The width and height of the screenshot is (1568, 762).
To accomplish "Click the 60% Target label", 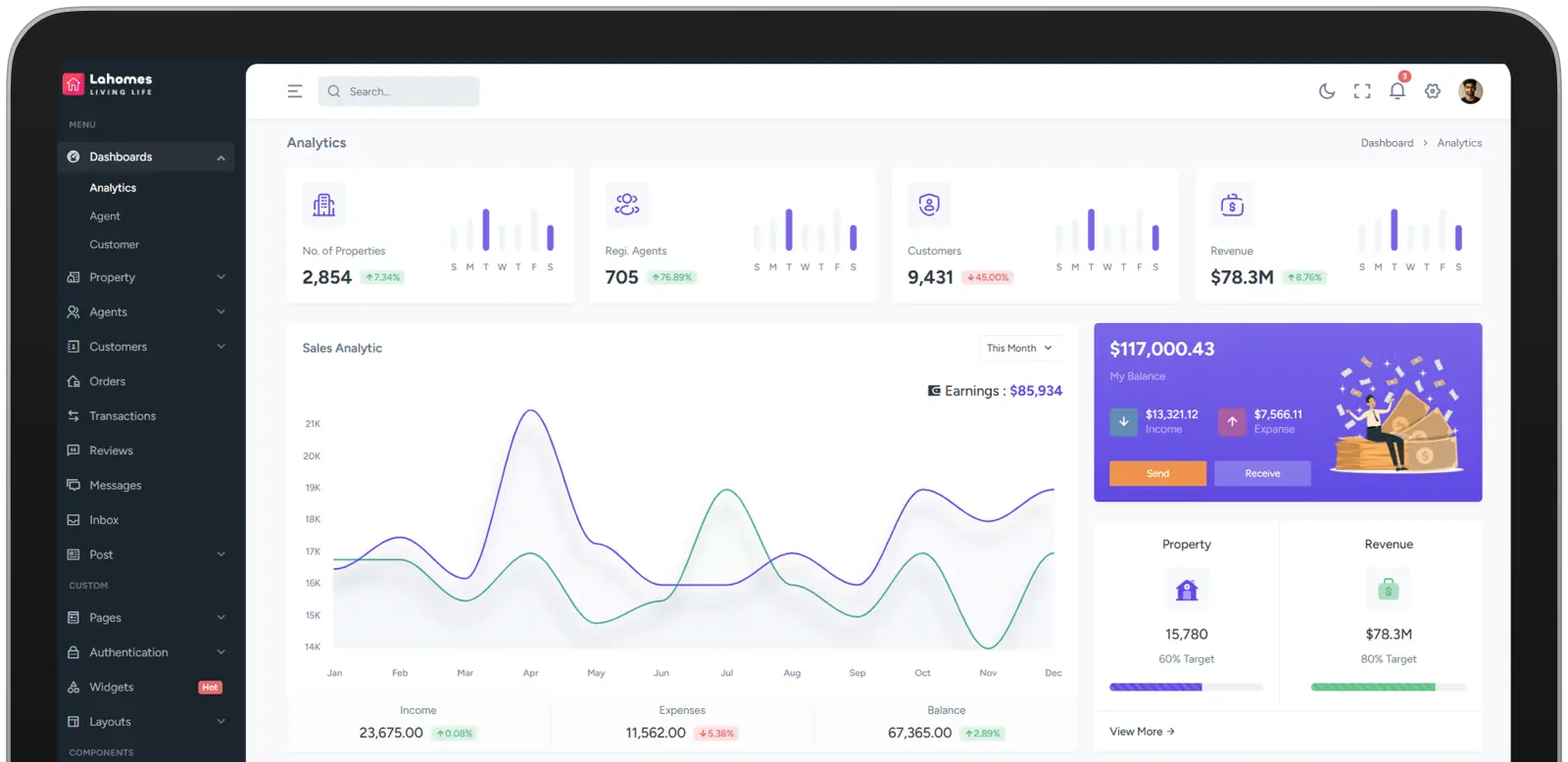I will (x=1187, y=659).
